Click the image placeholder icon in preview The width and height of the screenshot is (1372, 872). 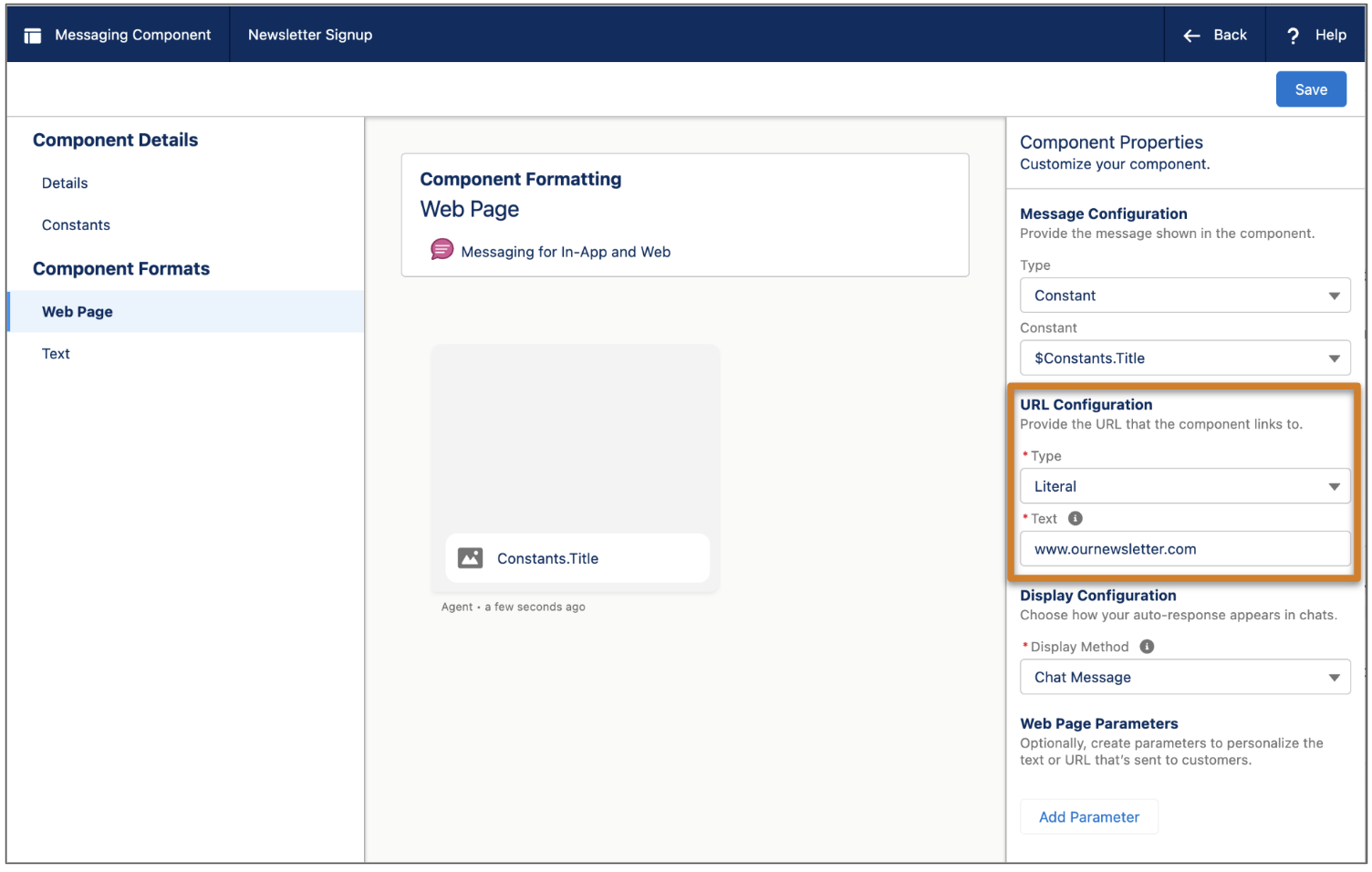coord(471,558)
